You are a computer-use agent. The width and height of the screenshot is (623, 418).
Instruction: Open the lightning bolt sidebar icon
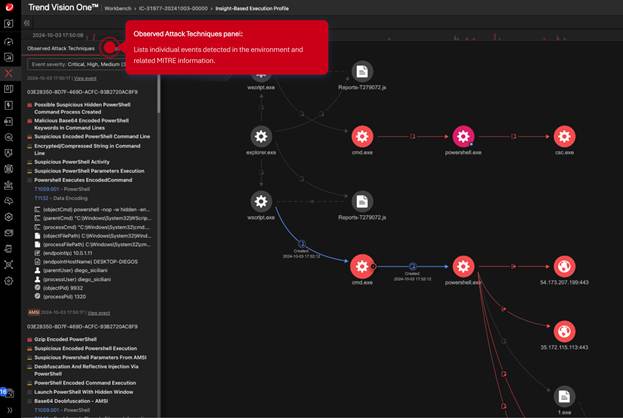coord(8,105)
